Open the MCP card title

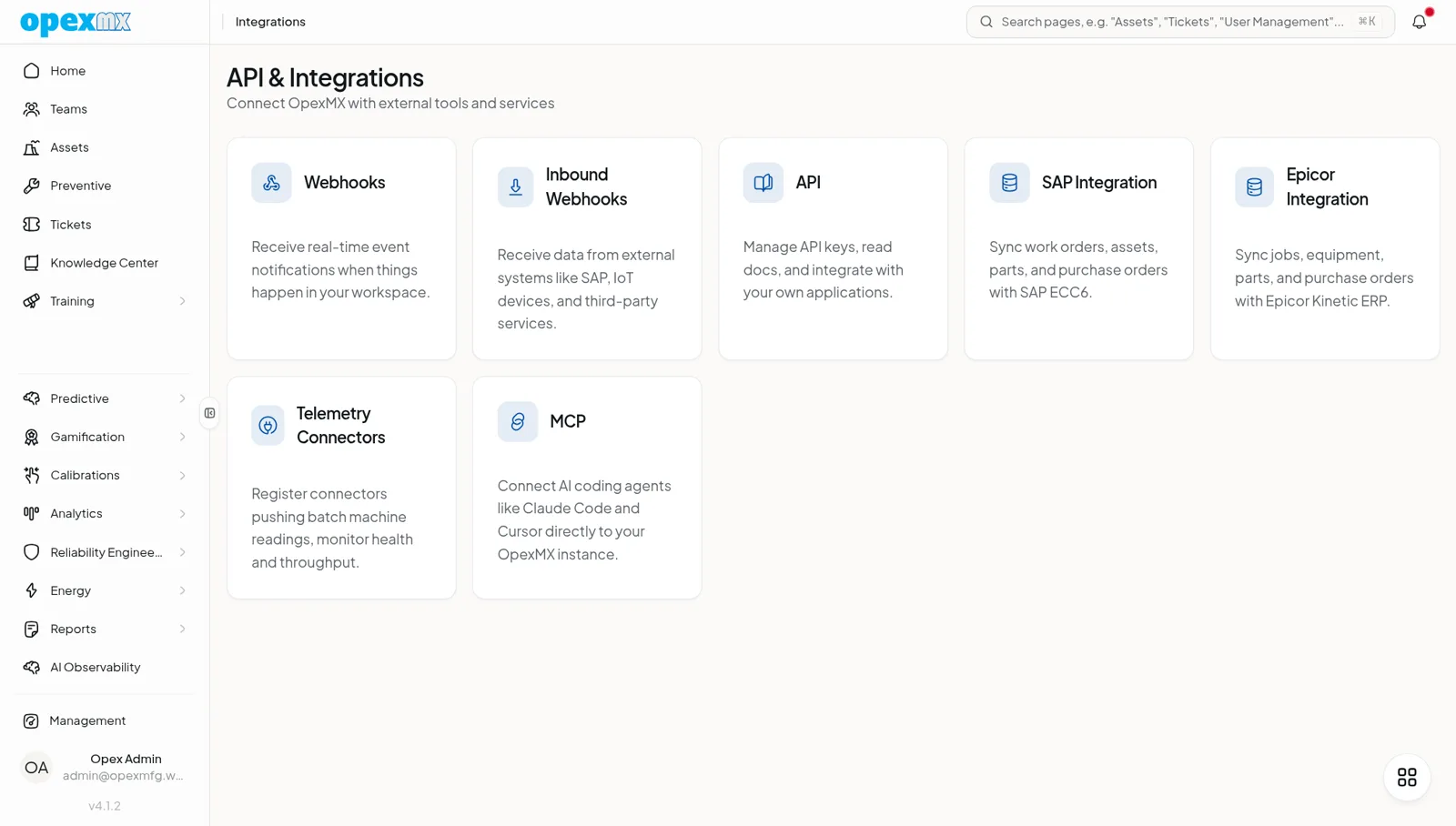pyautogui.click(x=568, y=421)
